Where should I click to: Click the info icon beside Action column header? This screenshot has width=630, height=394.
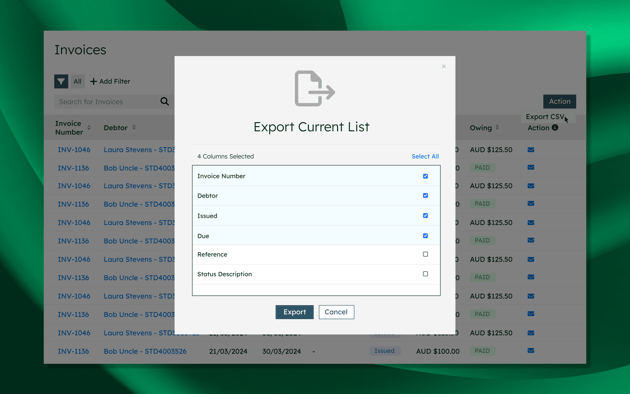coord(555,127)
